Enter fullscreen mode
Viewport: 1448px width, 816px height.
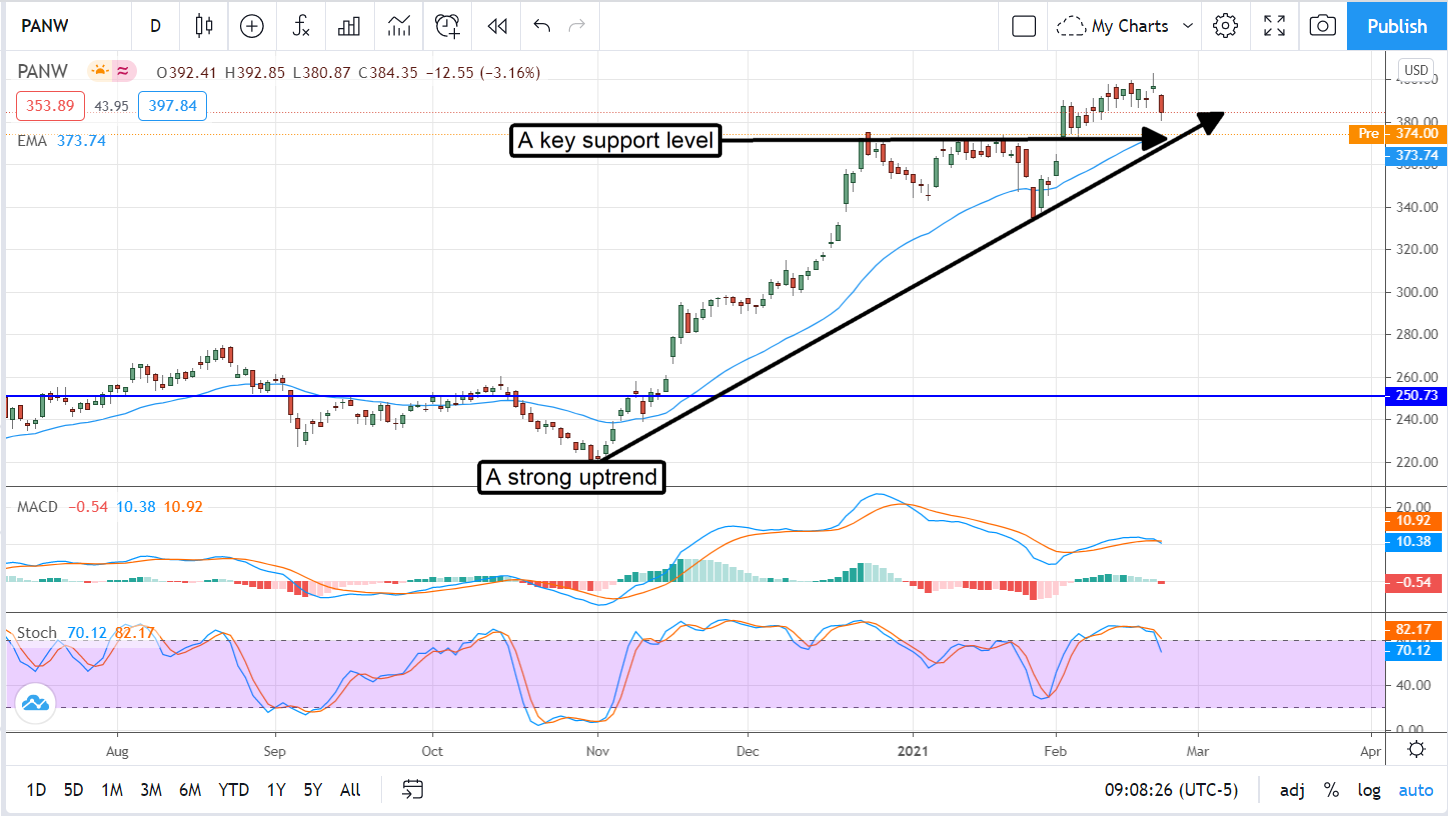pyautogui.click(x=1274, y=26)
